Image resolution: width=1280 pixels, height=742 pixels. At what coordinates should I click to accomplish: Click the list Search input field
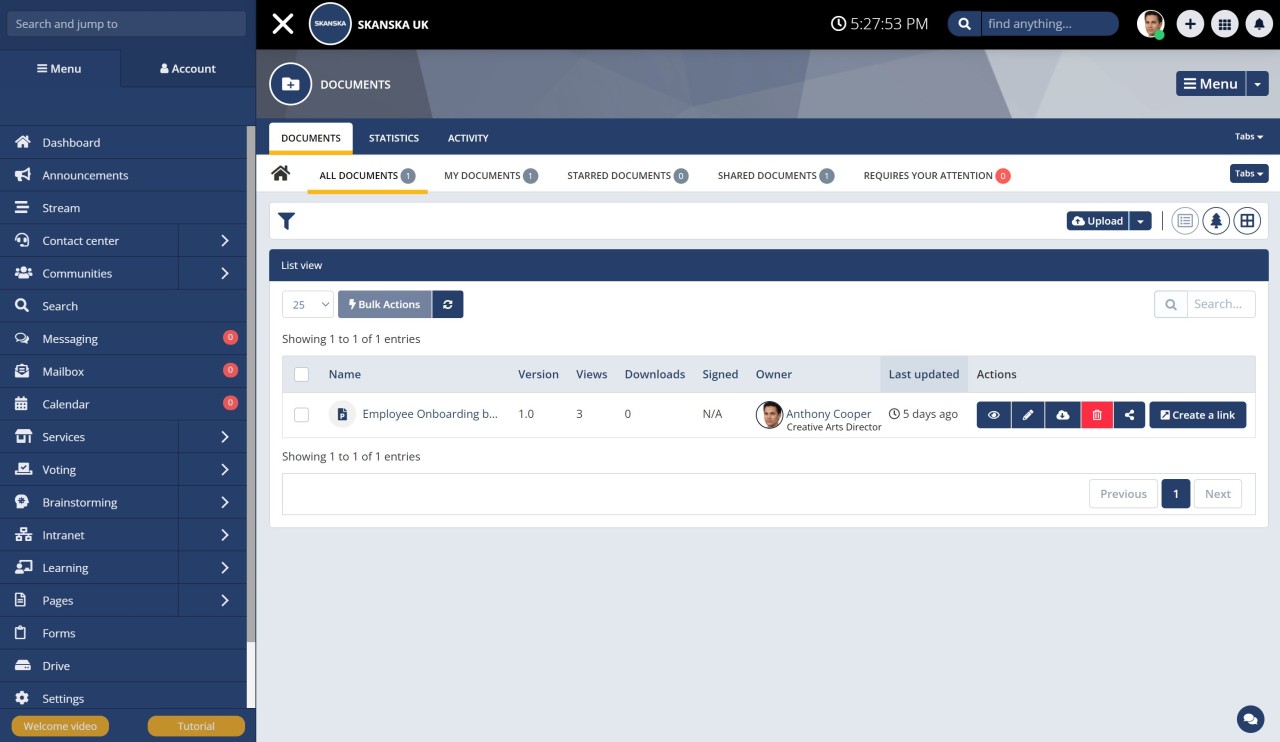tap(1220, 304)
